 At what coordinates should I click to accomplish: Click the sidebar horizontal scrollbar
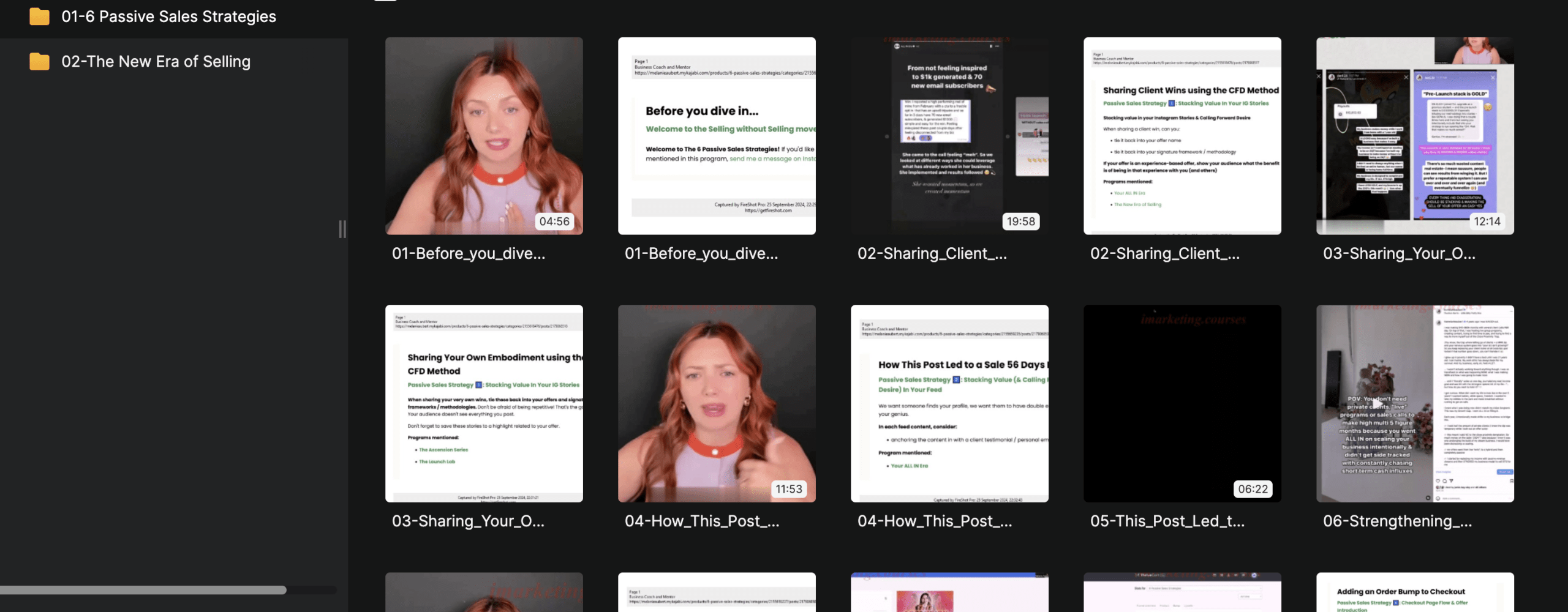coord(143,590)
